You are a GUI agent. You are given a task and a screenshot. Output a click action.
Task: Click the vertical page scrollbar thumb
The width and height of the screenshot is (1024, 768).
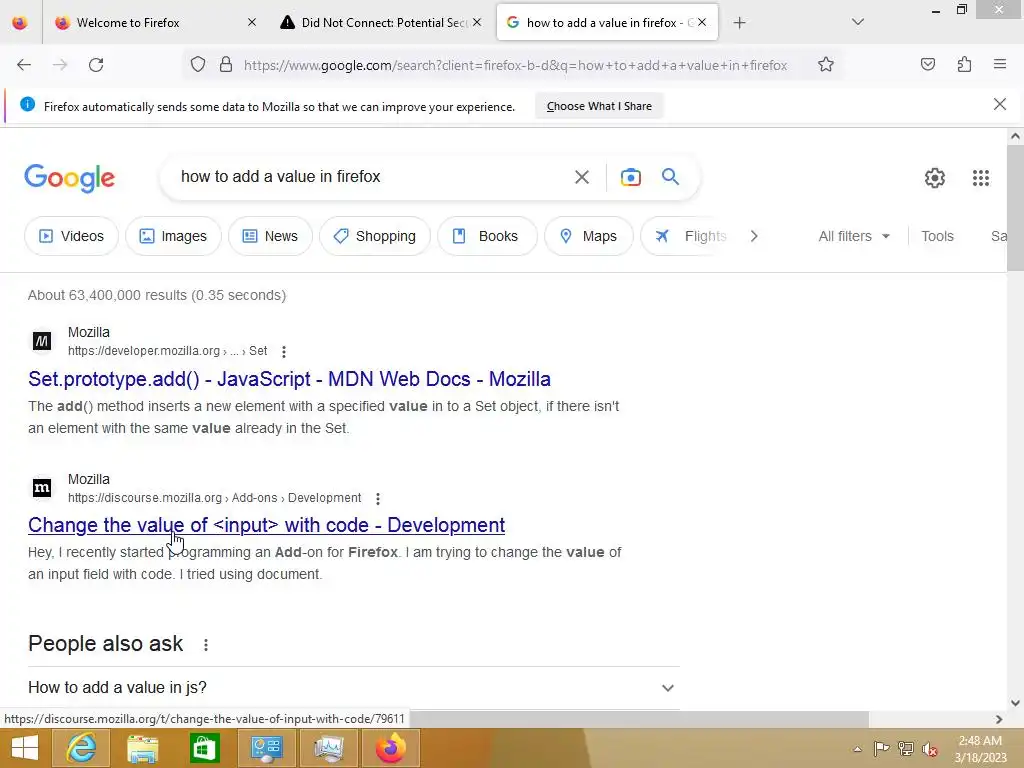pos(1015,208)
